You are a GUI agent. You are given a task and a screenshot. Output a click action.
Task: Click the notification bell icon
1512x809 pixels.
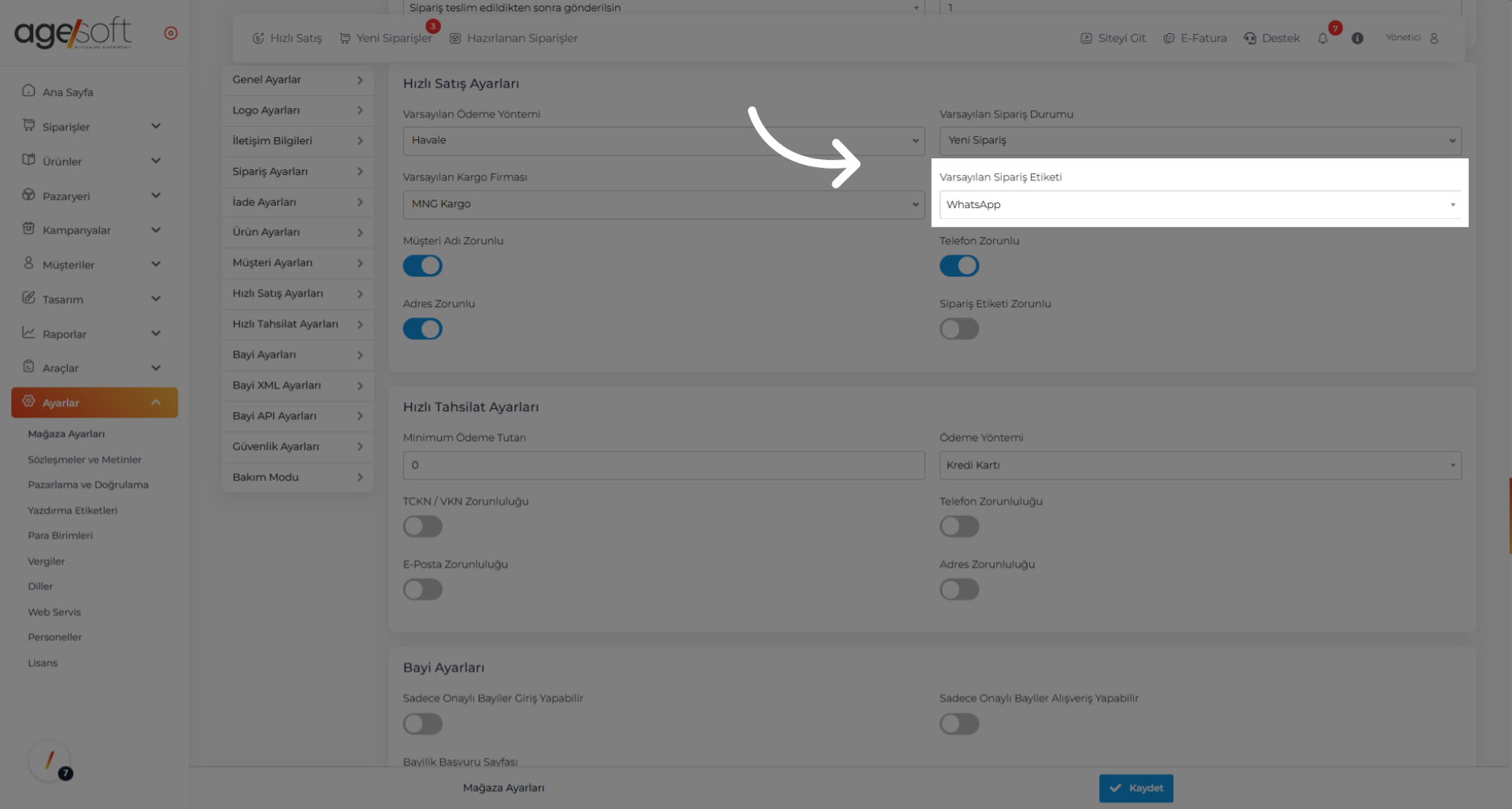[x=1323, y=39]
